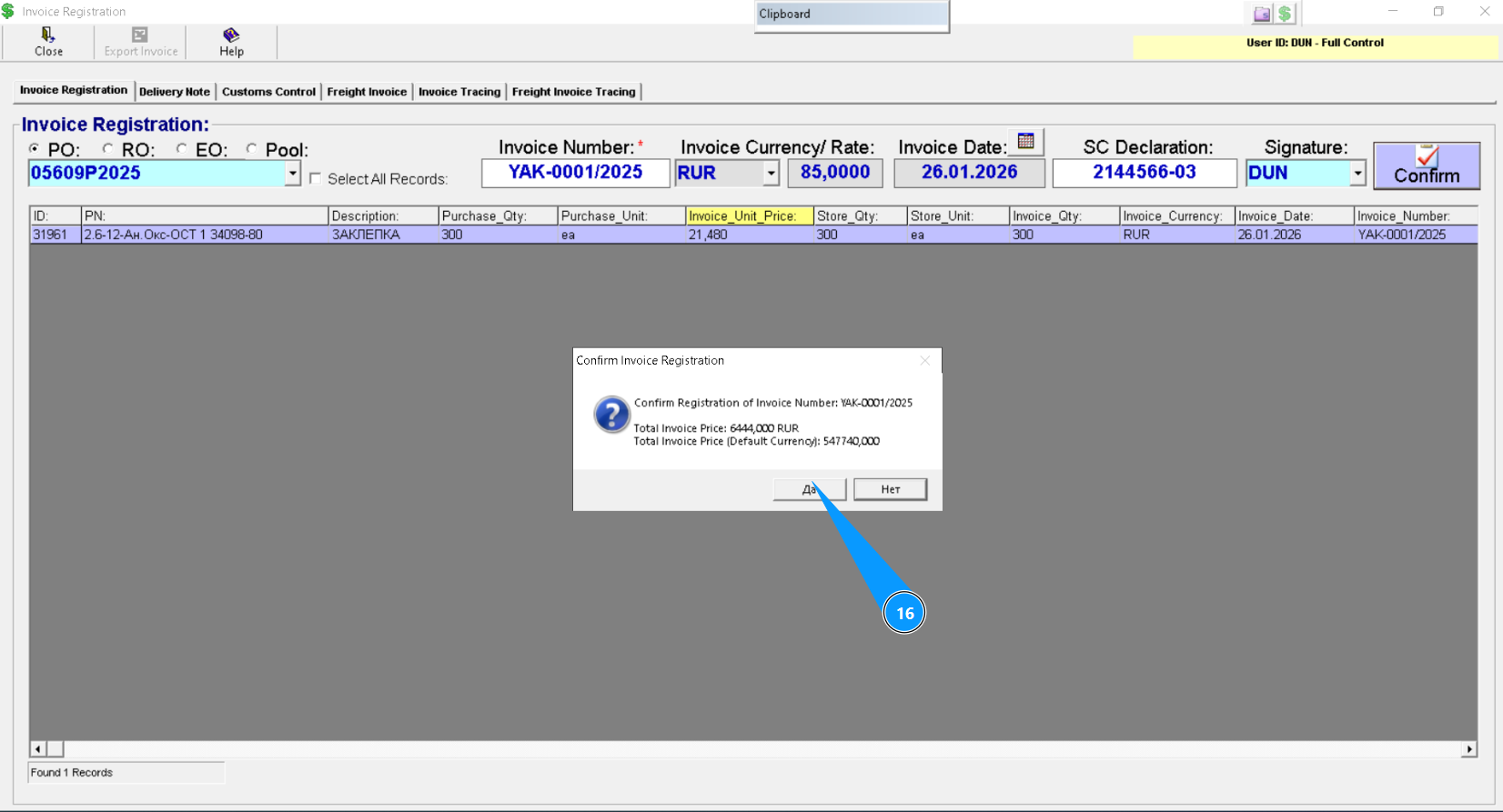Screen dimensions: 1503x812
Task: Click the Clipboard window title bar
Action: (852, 14)
